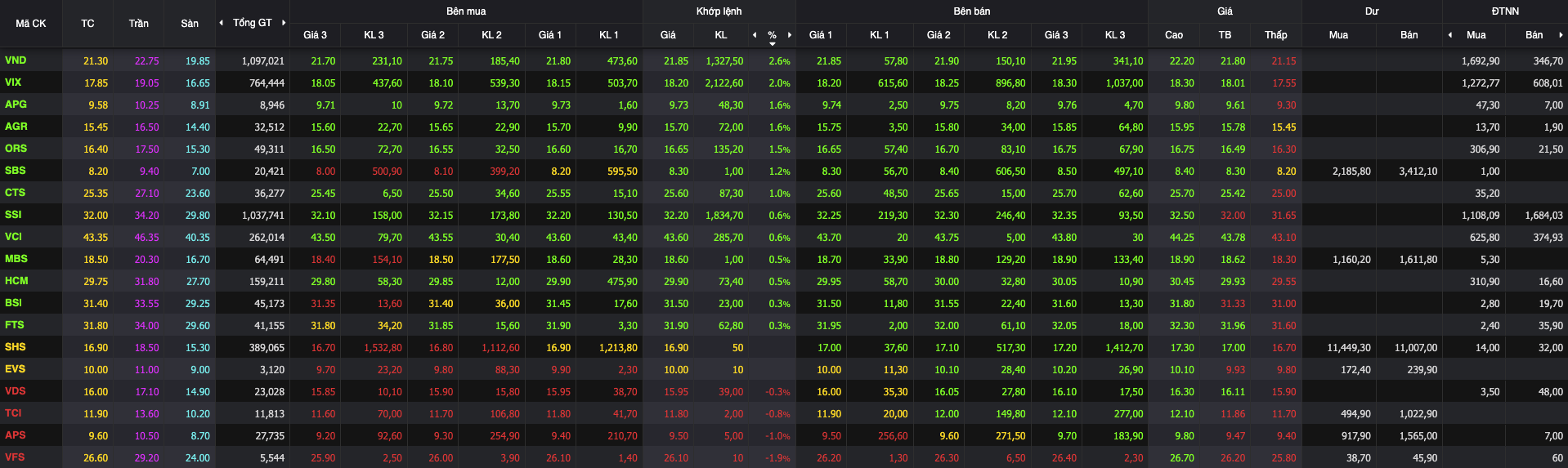Click the Thấp column header
1568x468 pixels.
[1276, 35]
